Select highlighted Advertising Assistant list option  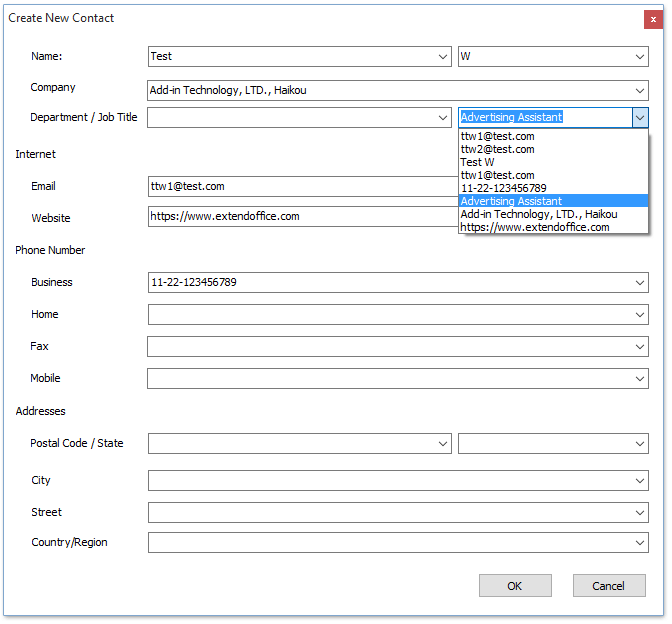point(511,201)
